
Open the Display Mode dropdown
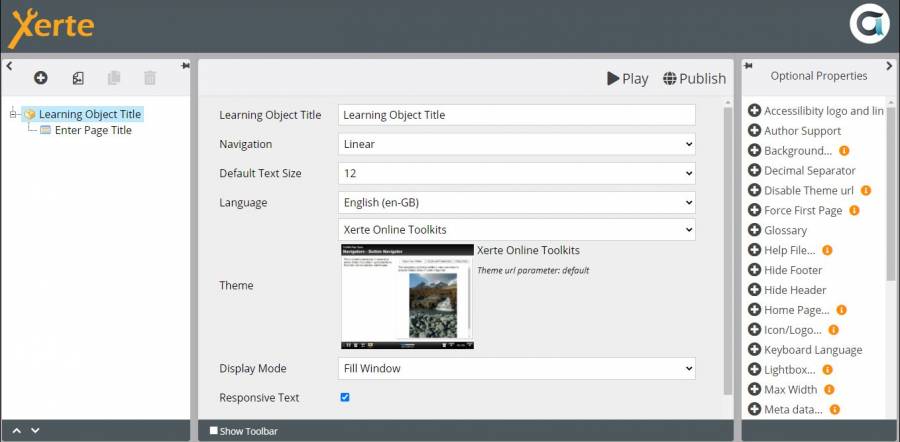tap(516, 368)
